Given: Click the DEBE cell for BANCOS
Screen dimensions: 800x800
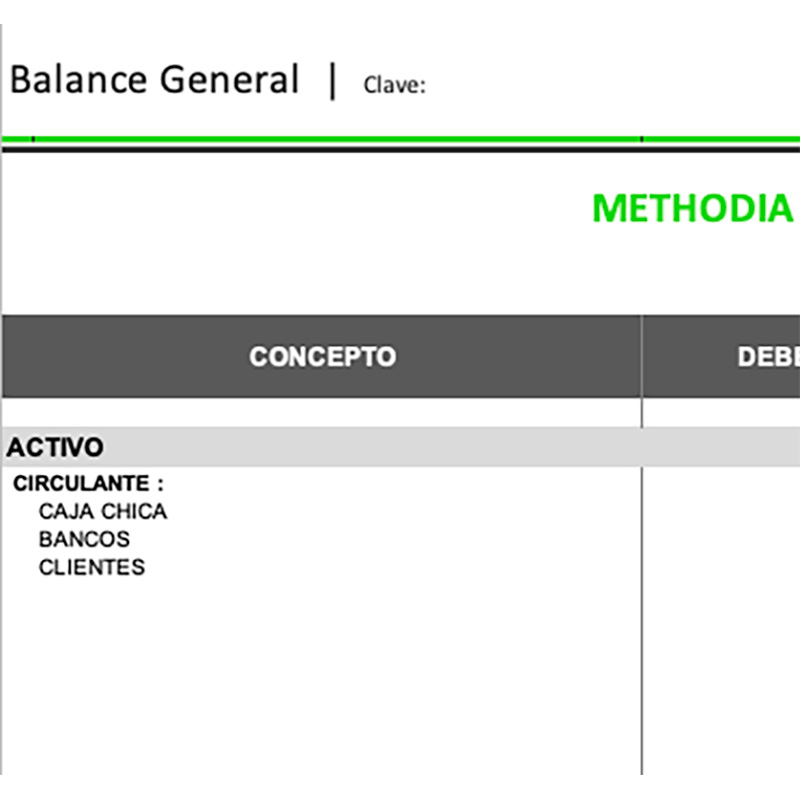Looking at the screenshot, I should point(720,540).
